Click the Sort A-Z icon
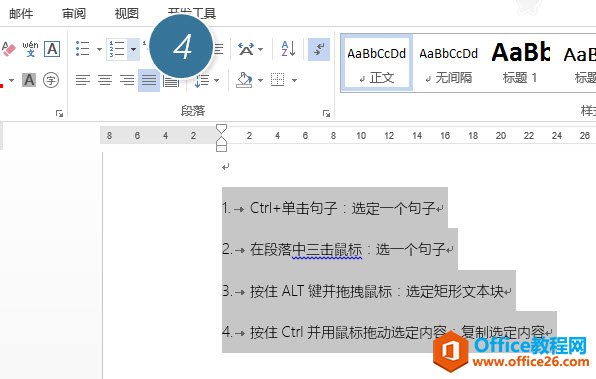The height and width of the screenshot is (379, 596). (x=288, y=49)
